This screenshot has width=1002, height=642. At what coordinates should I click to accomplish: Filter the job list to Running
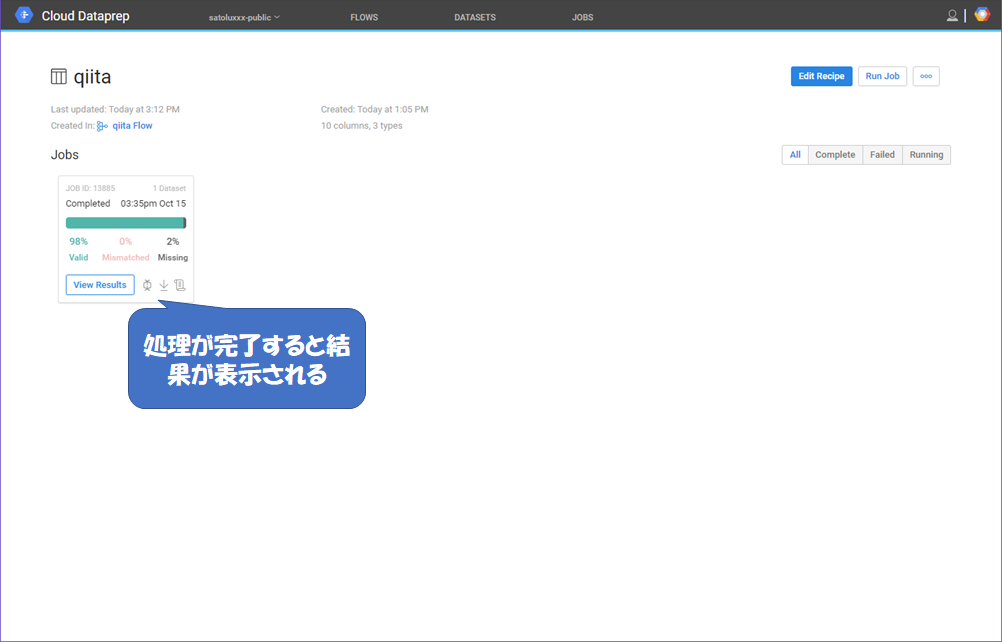926,155
